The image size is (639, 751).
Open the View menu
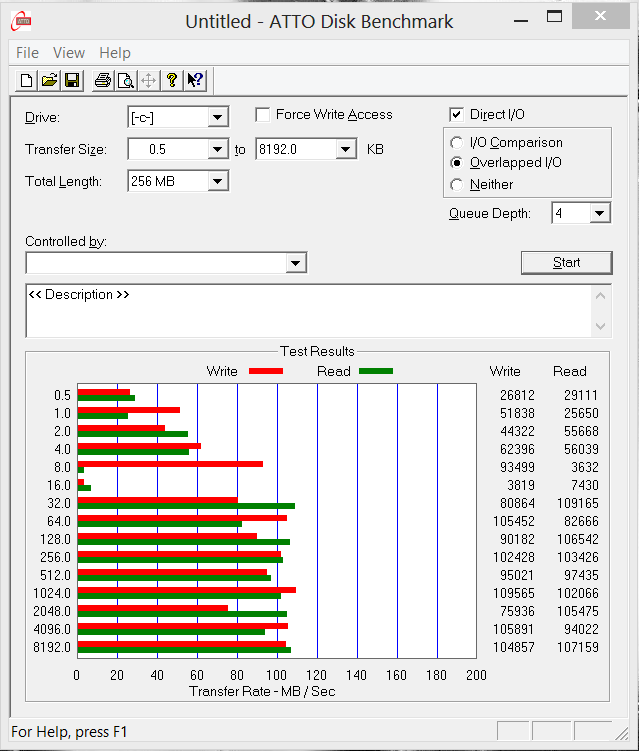(x=69, y=53)
